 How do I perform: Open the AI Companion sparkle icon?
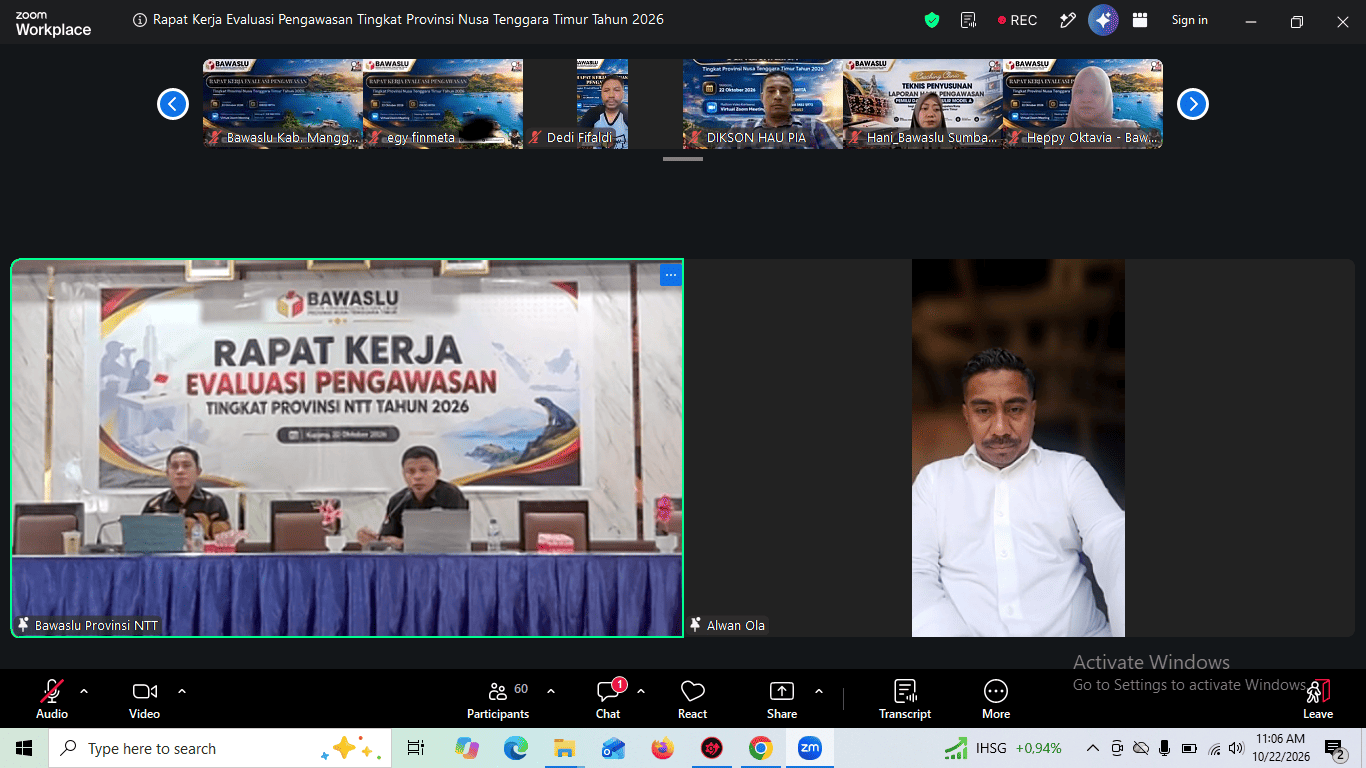point(1103,20)
